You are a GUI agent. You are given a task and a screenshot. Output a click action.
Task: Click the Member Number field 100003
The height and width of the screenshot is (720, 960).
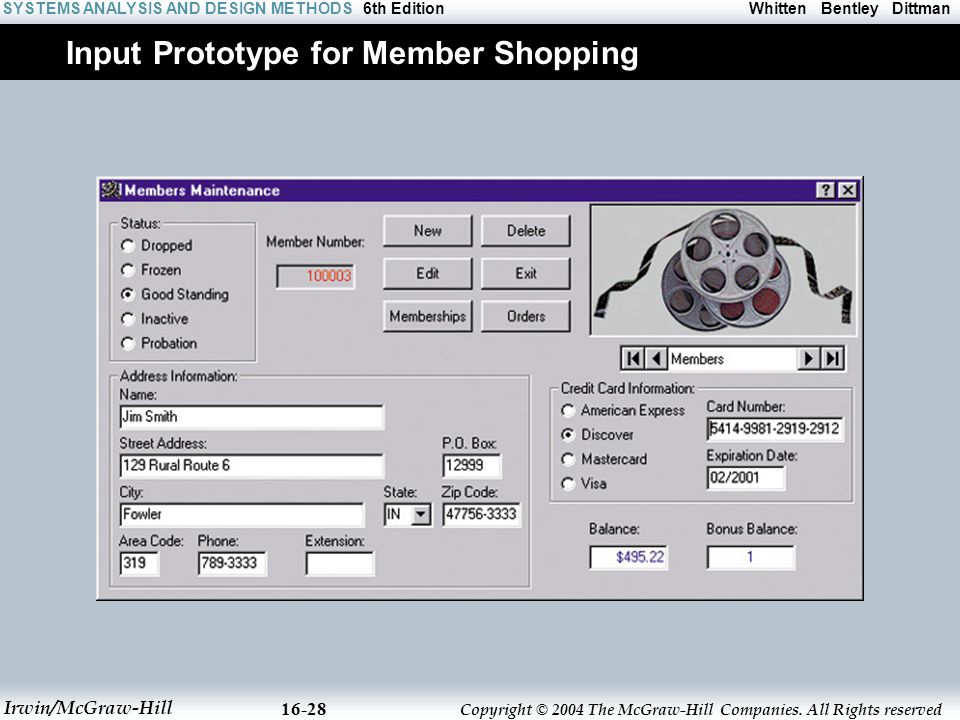(x=315, y=276)
